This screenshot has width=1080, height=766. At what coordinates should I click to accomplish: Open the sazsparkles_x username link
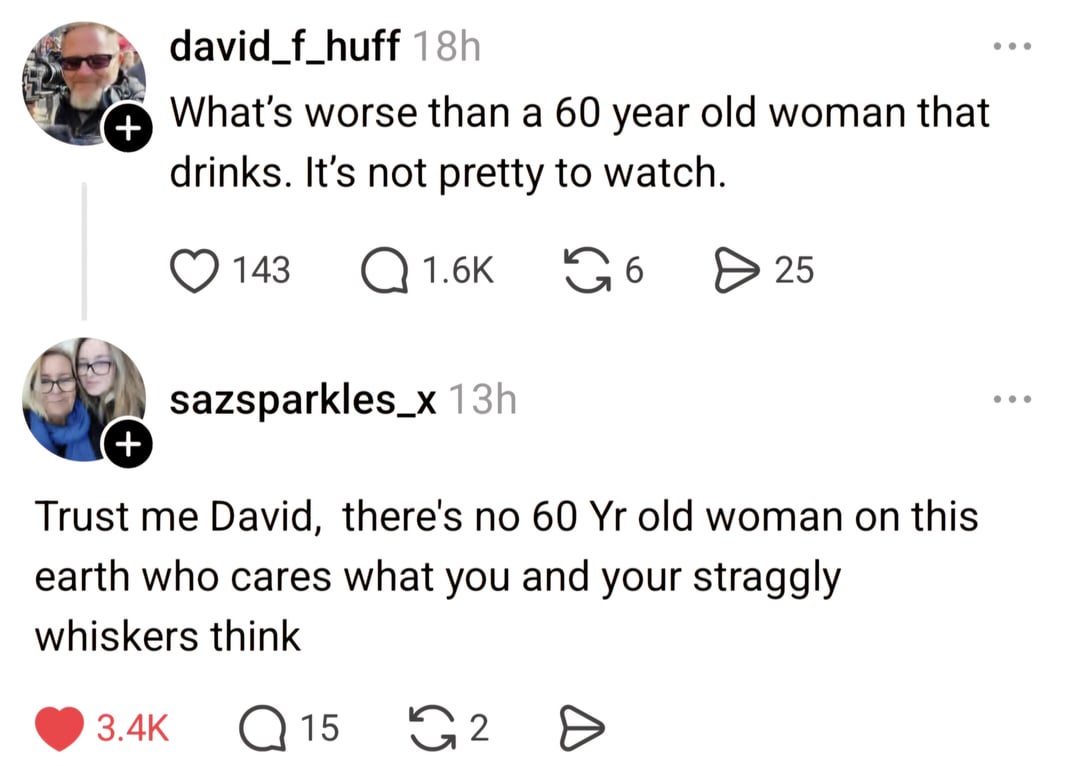[303, 401]
